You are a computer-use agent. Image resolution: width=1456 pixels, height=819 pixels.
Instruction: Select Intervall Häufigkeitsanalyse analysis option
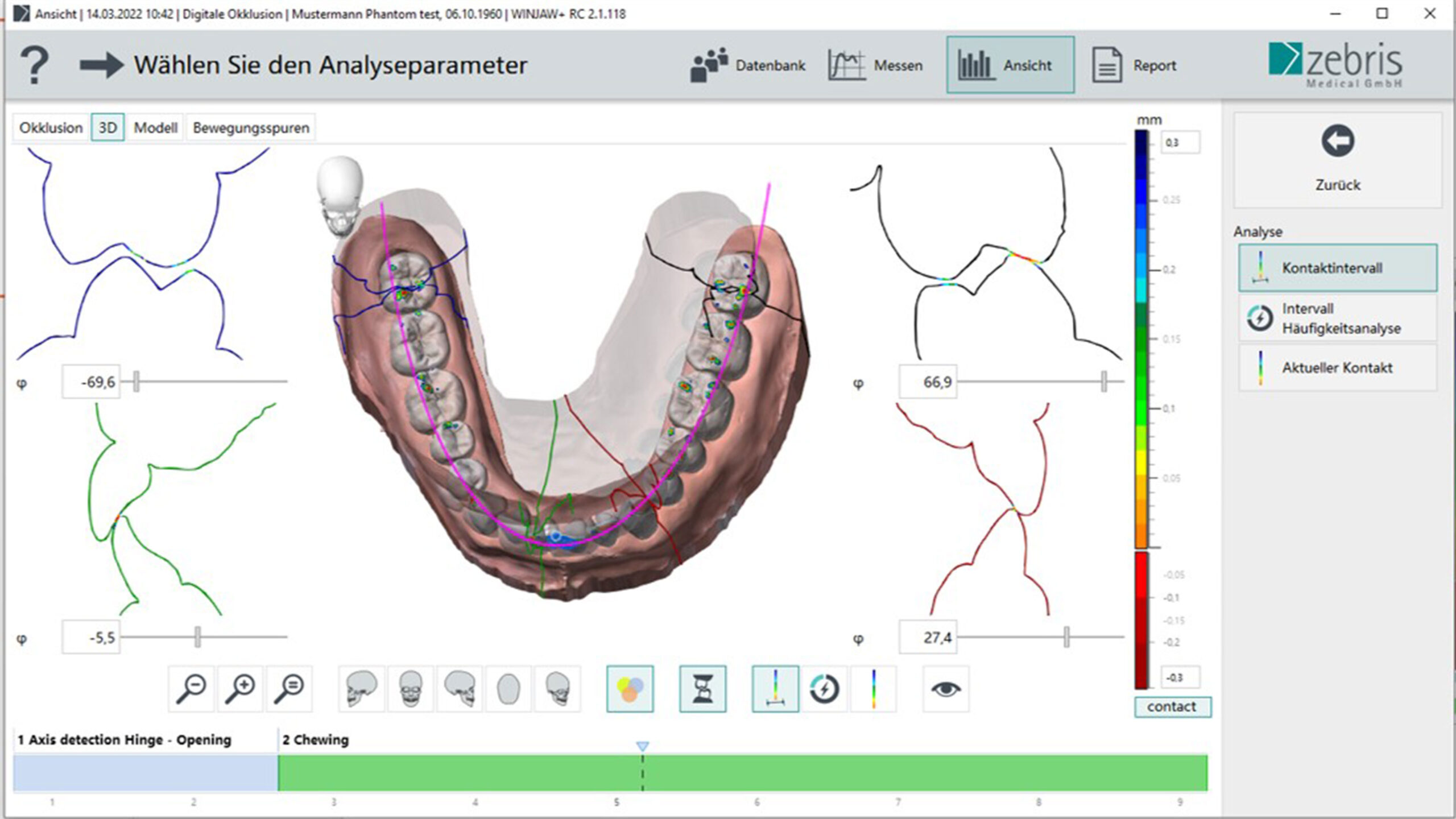tap(1337, 318)
